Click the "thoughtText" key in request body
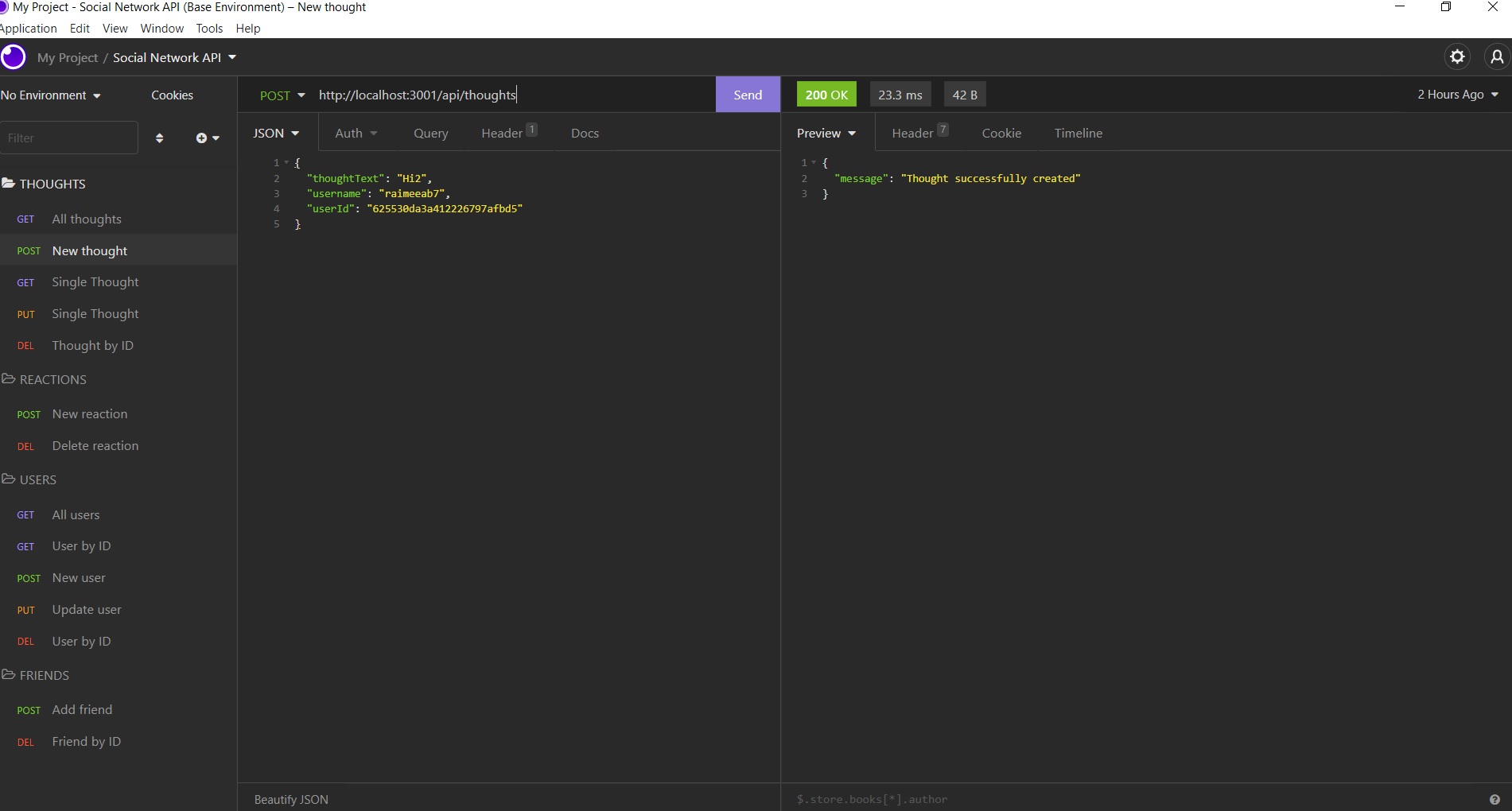 [x=346, y=179]
